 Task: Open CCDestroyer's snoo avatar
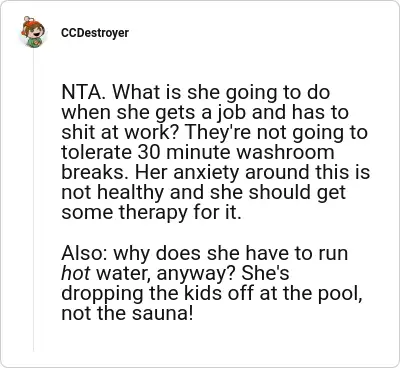pos(33,32)
